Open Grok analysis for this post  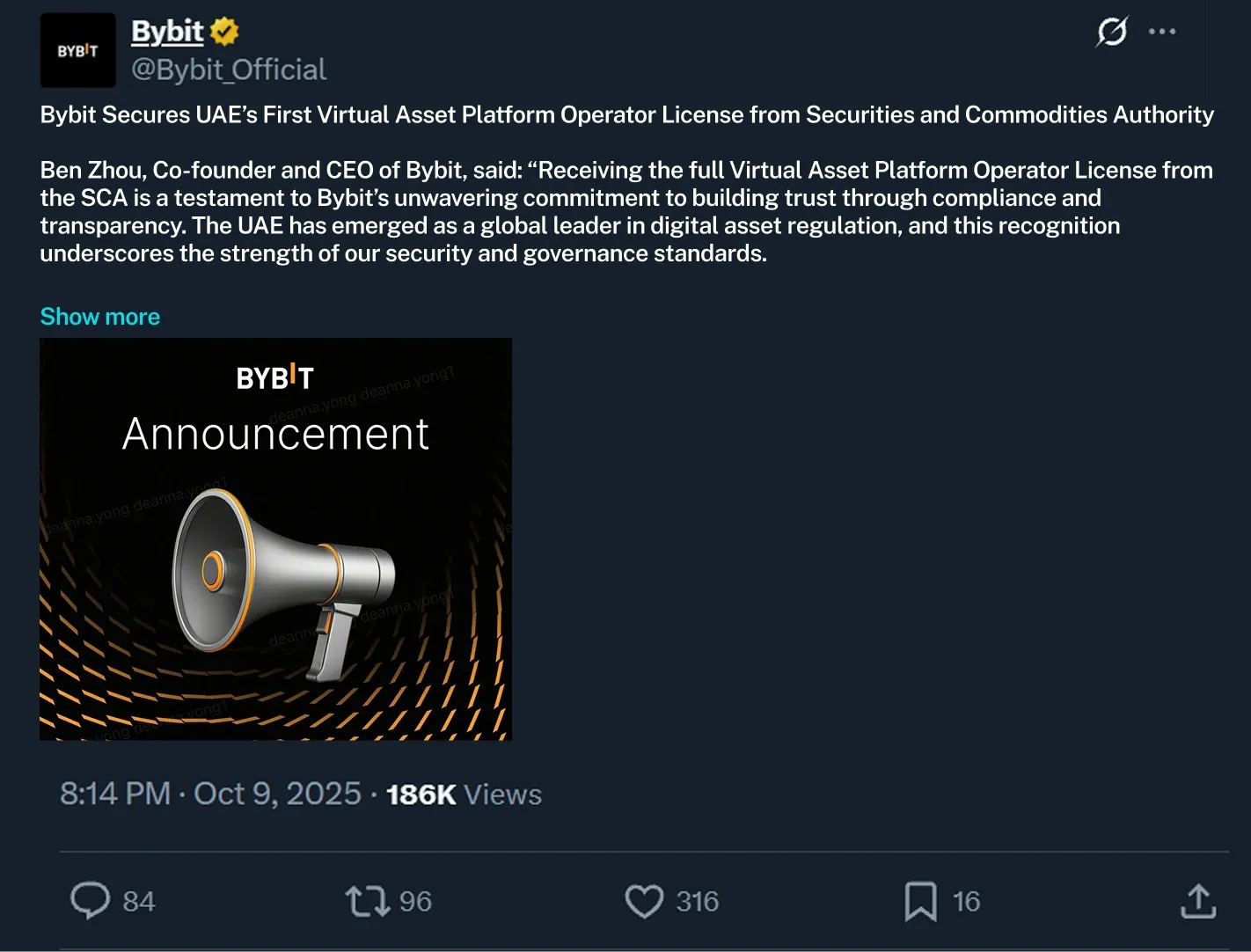coord(1110,31)
